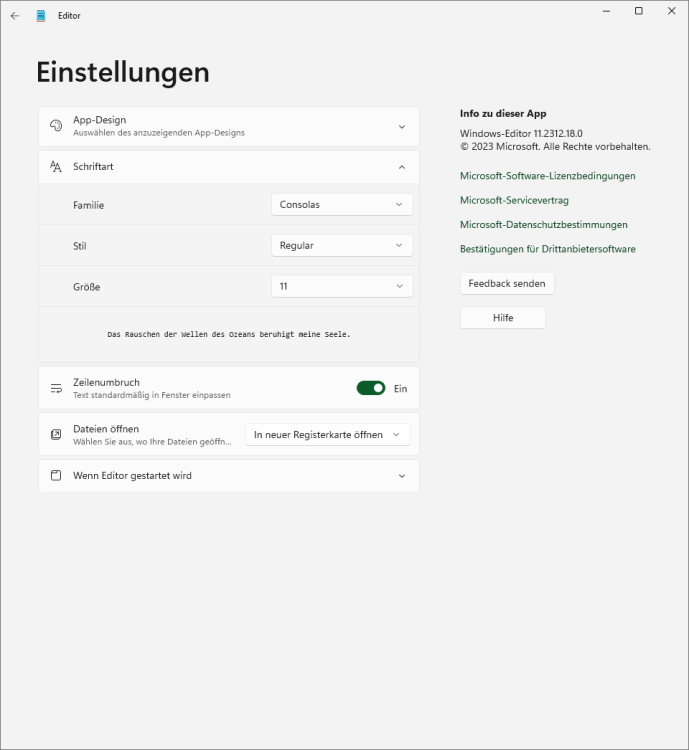Turn off the Zeilenumbruch toggle
The height and width of the screenshot is (750, 689).
[371, 388]
